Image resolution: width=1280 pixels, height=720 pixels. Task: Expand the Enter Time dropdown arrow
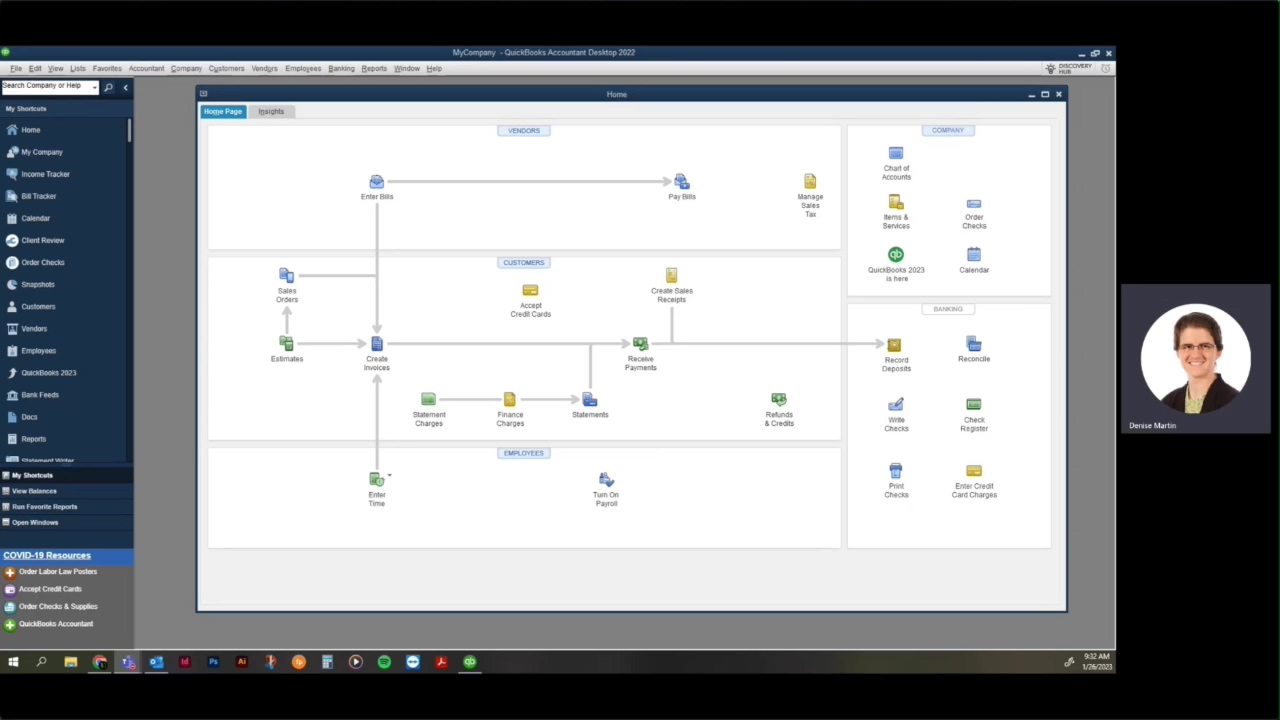[x=389, y=476]
